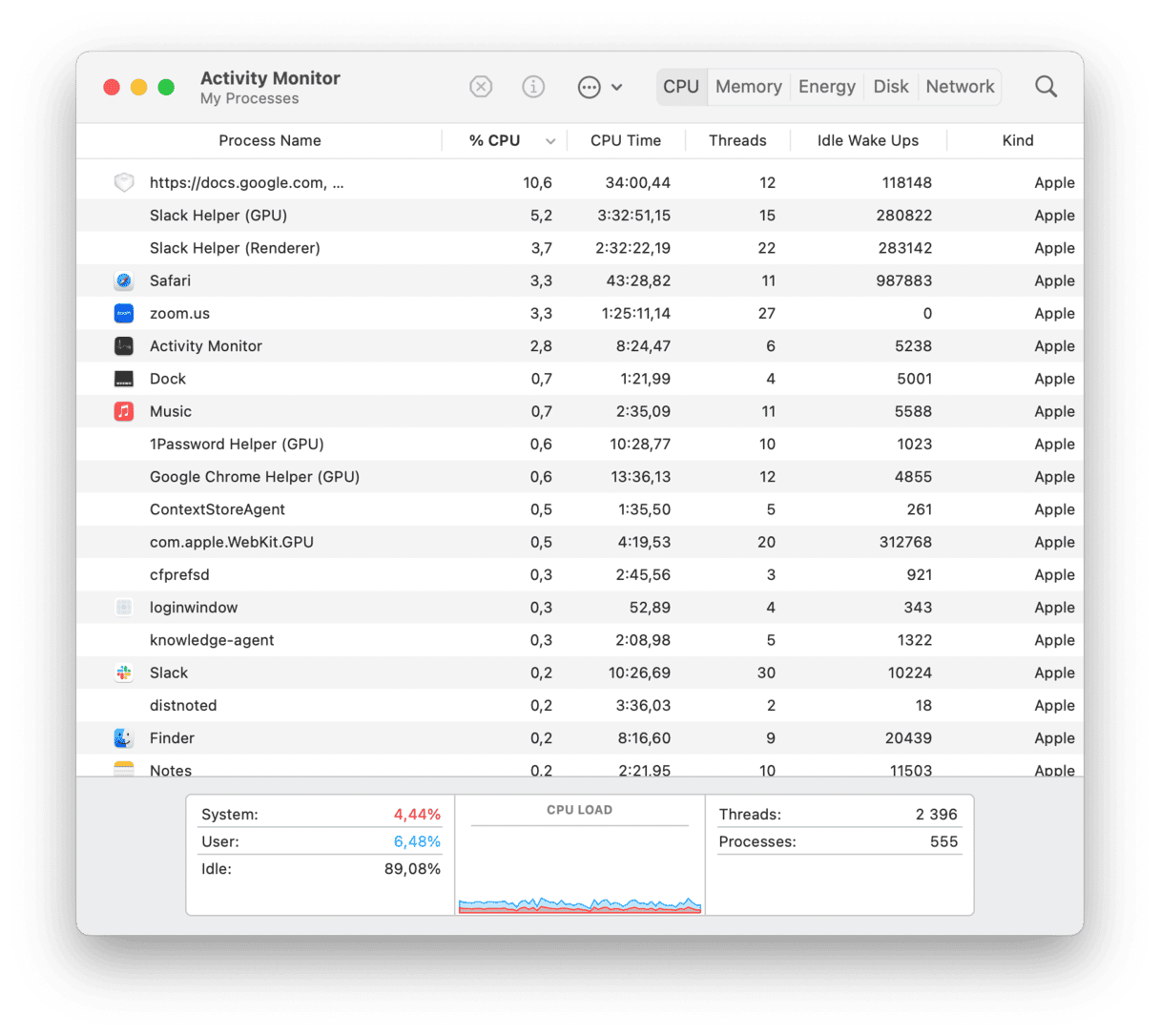Viewport: 1160px width, 1036px height.
Task: Click the 3:32:51,15 CPU time value
Action: (634, 216)
